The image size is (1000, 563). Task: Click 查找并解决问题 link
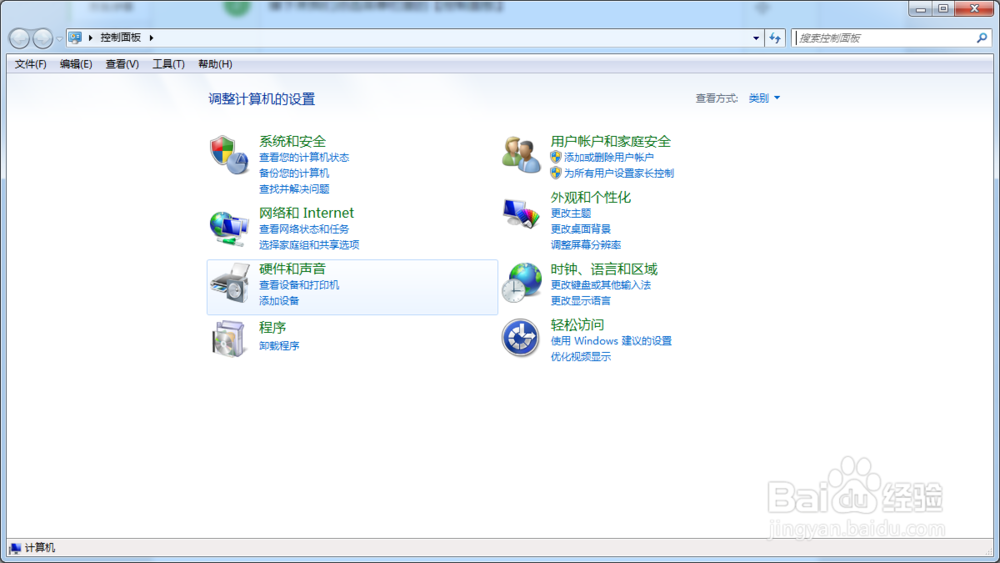pos(294,189)
